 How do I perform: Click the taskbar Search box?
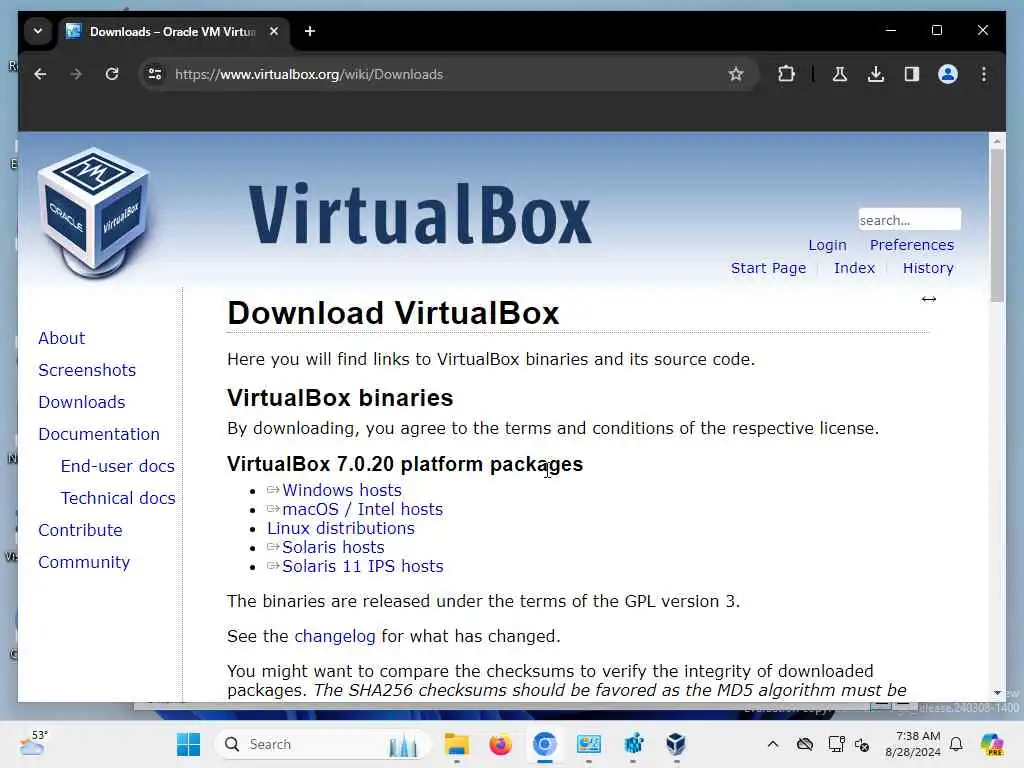tap(323, 744)
